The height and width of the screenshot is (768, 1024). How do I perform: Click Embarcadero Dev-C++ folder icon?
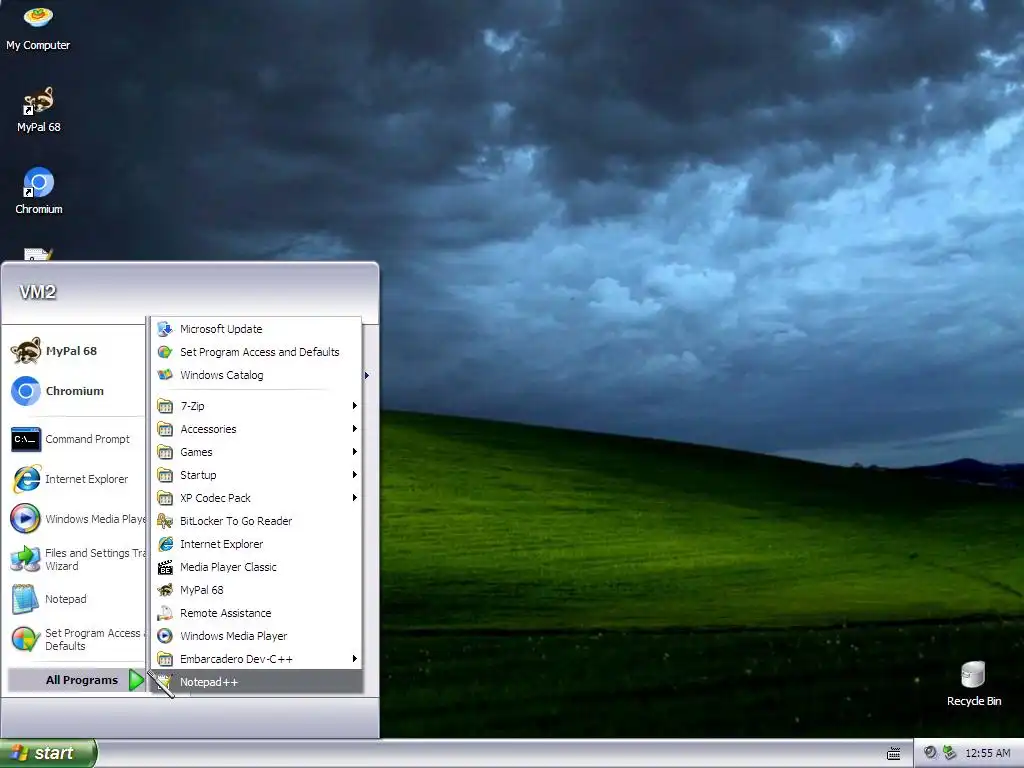[x=165, y=658]
